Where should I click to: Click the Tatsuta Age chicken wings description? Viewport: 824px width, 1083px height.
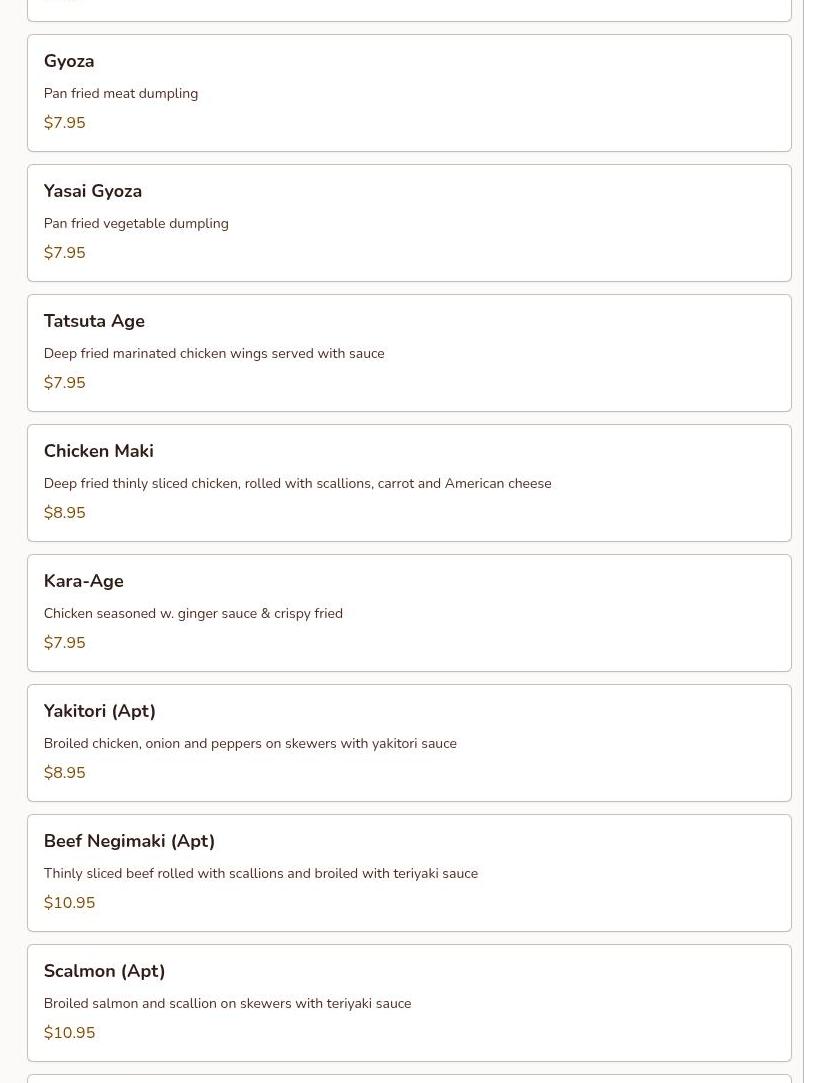pos(214,354)
